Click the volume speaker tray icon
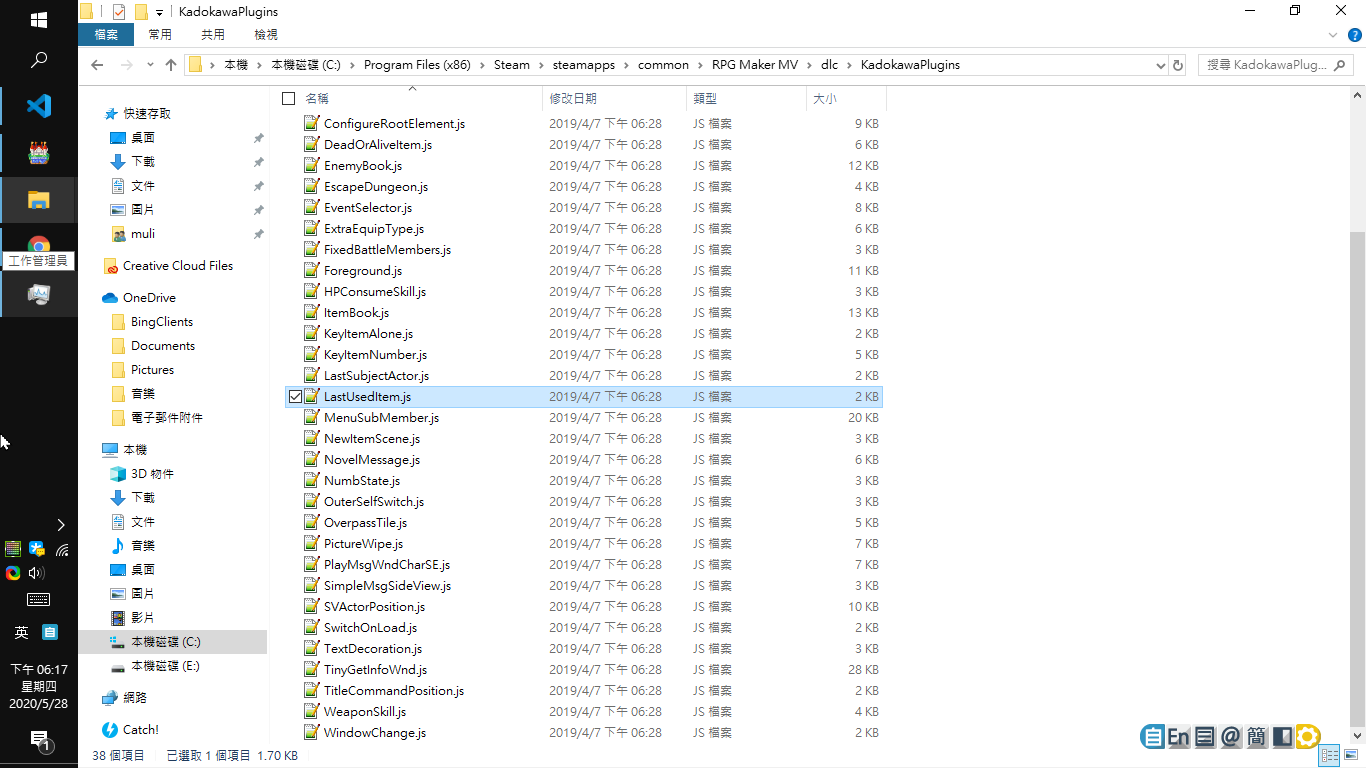1366x768 pixels. [x=37, y=573]
